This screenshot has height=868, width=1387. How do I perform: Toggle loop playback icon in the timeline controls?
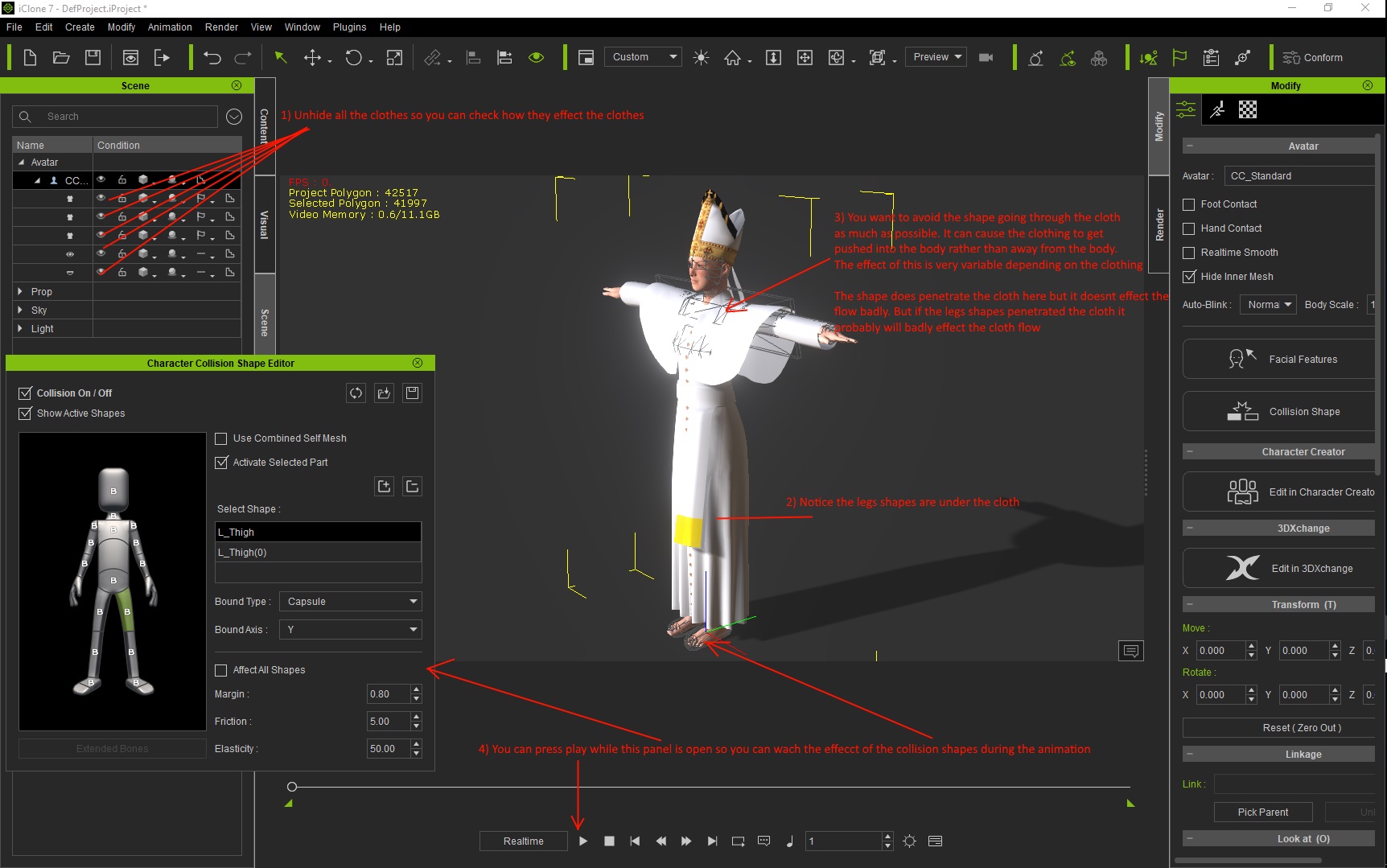pos(738,841)
